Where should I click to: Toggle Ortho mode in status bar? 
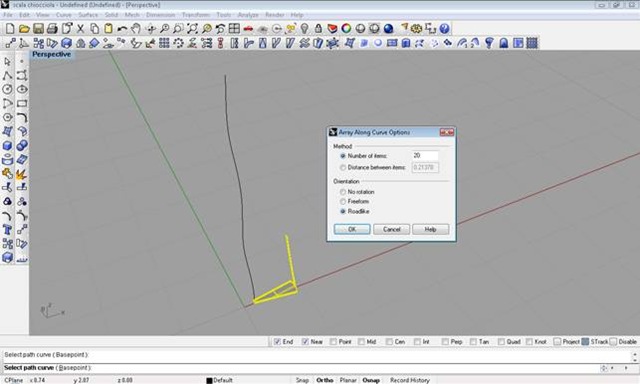tap(325, 380)
